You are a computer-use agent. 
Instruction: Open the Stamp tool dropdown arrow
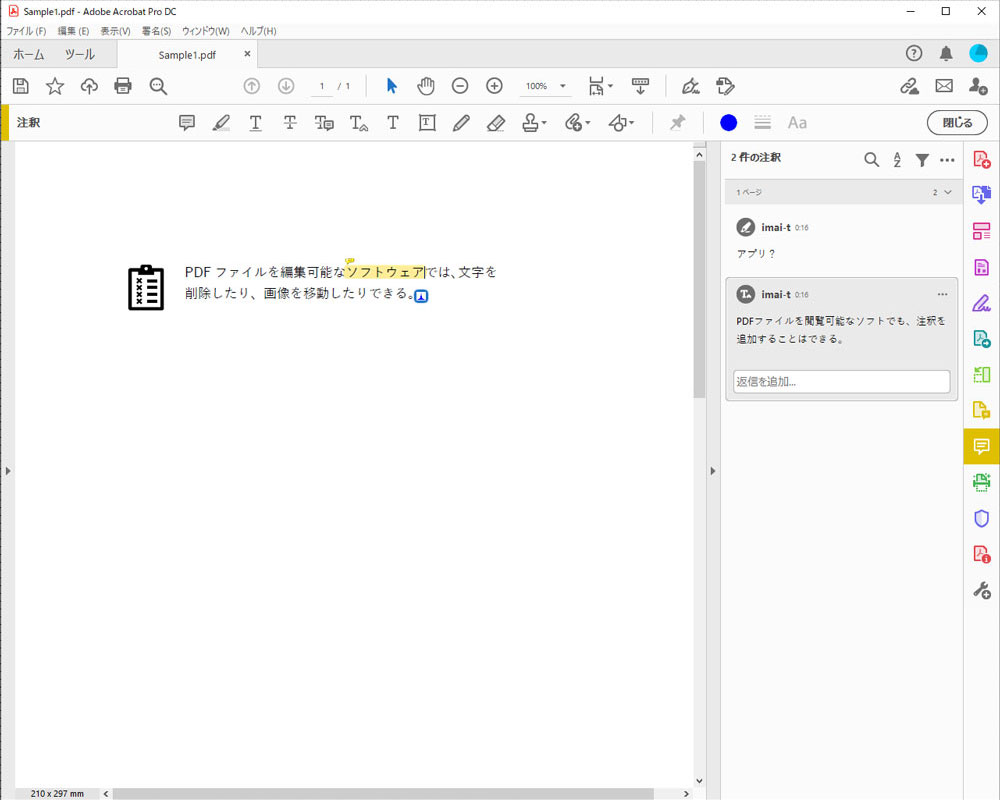click(x=543, y=122)
